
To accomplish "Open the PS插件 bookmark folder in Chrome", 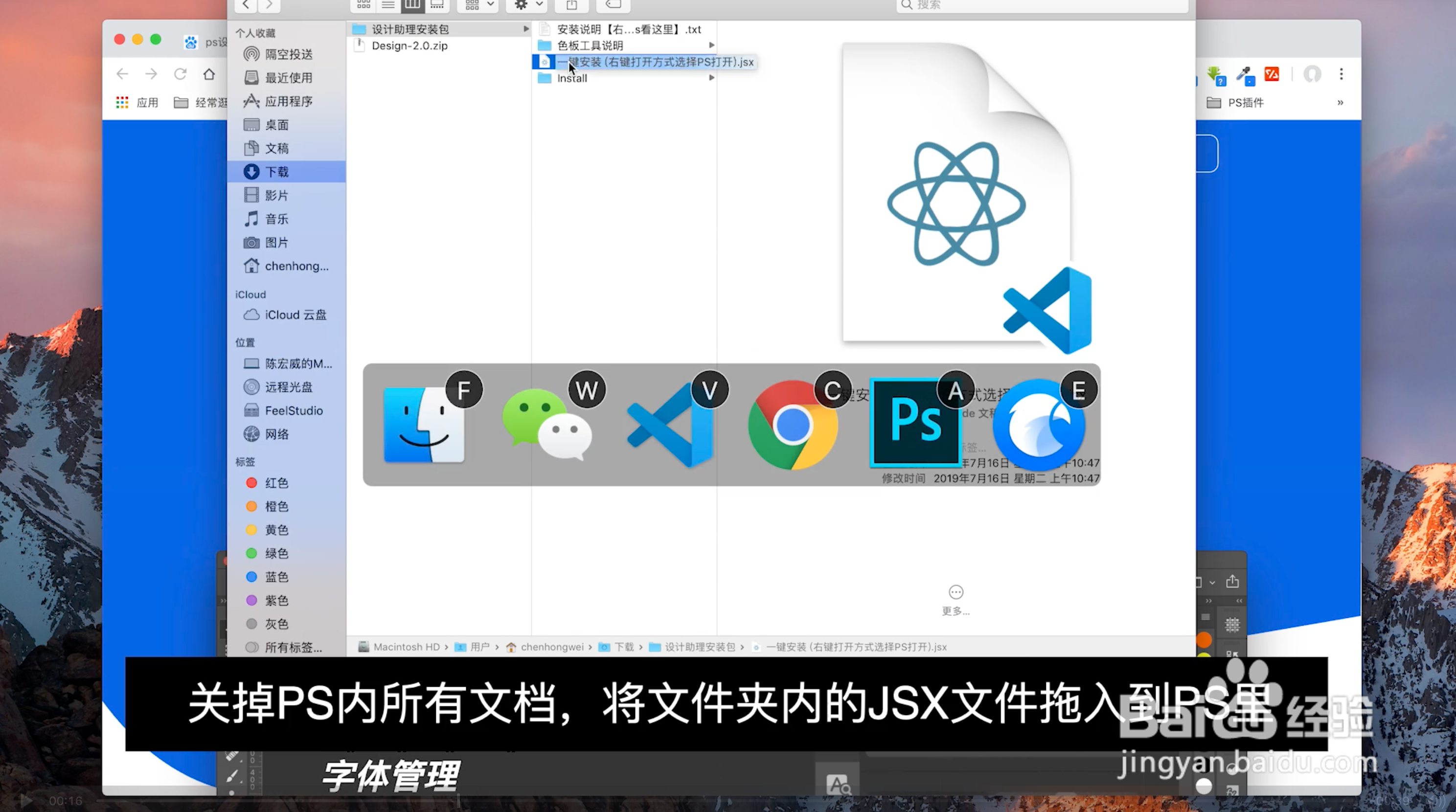I will (1235, 102).
